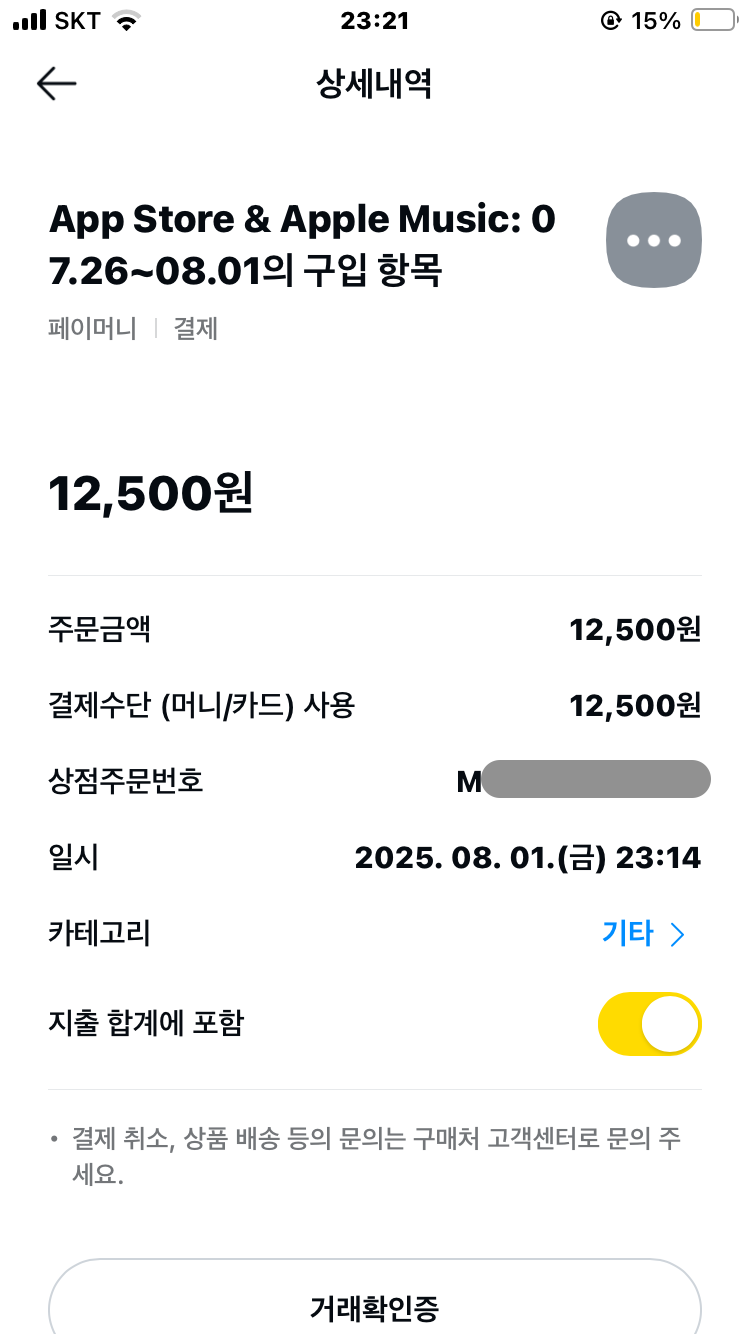Tap the back arrow icon
The image size is (750, 1334).
pyautogui.click(x=57, y=84)
